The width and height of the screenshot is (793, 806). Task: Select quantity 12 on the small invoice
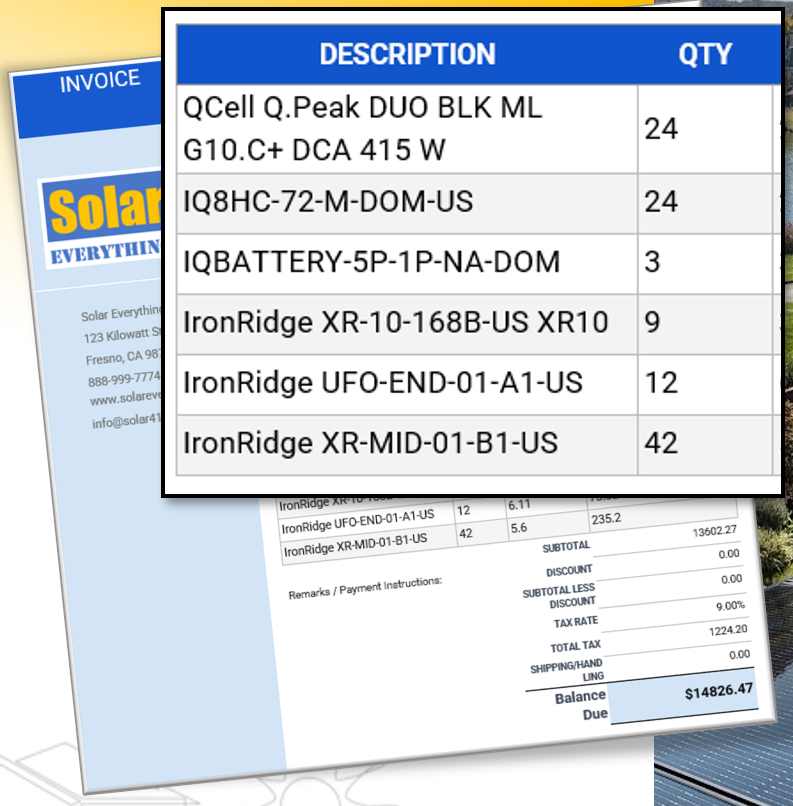click(x=464, y=510)
